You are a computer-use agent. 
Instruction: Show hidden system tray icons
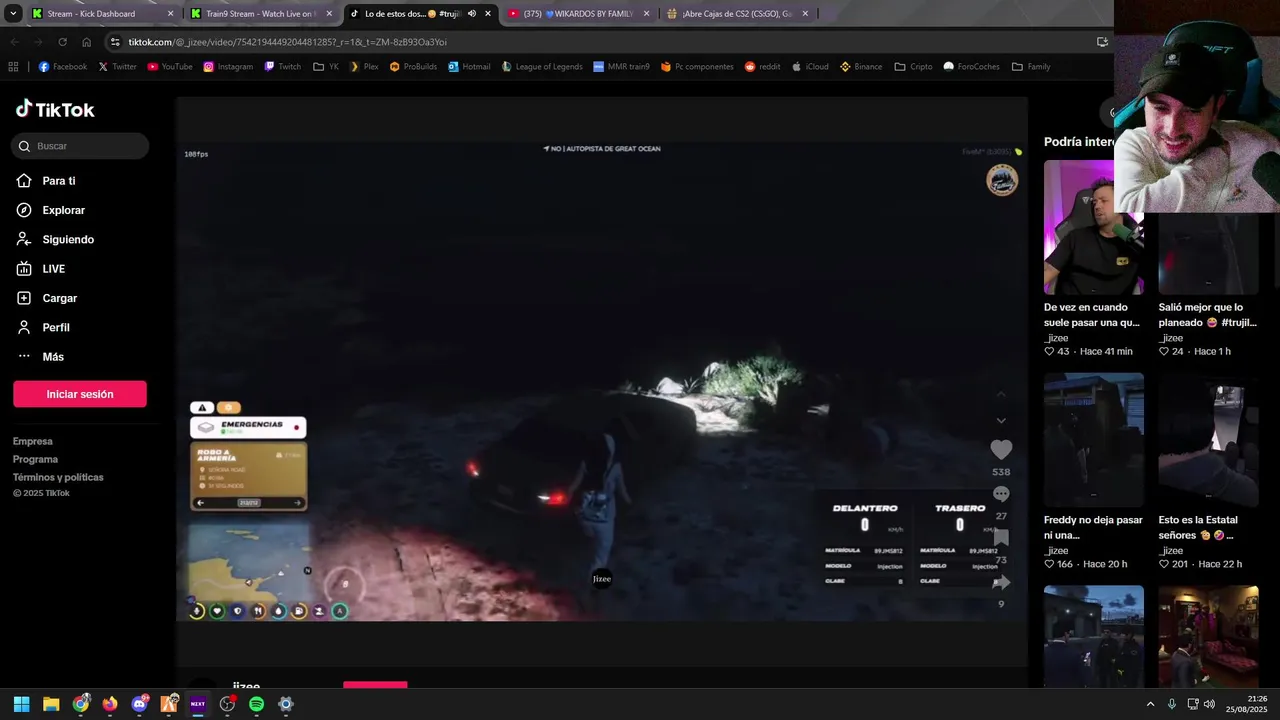[1150, 704]
